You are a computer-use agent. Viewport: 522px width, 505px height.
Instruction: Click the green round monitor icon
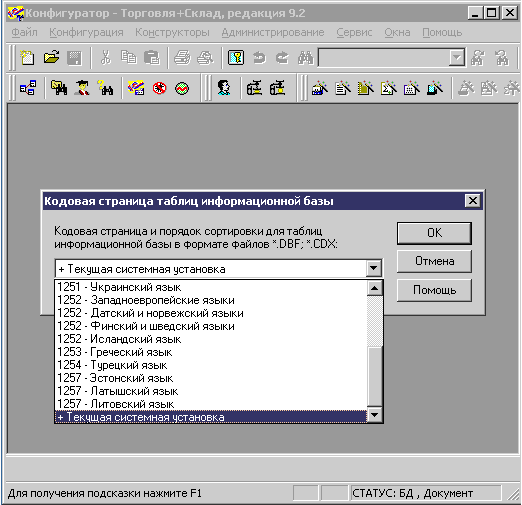[x=182, y=88]
